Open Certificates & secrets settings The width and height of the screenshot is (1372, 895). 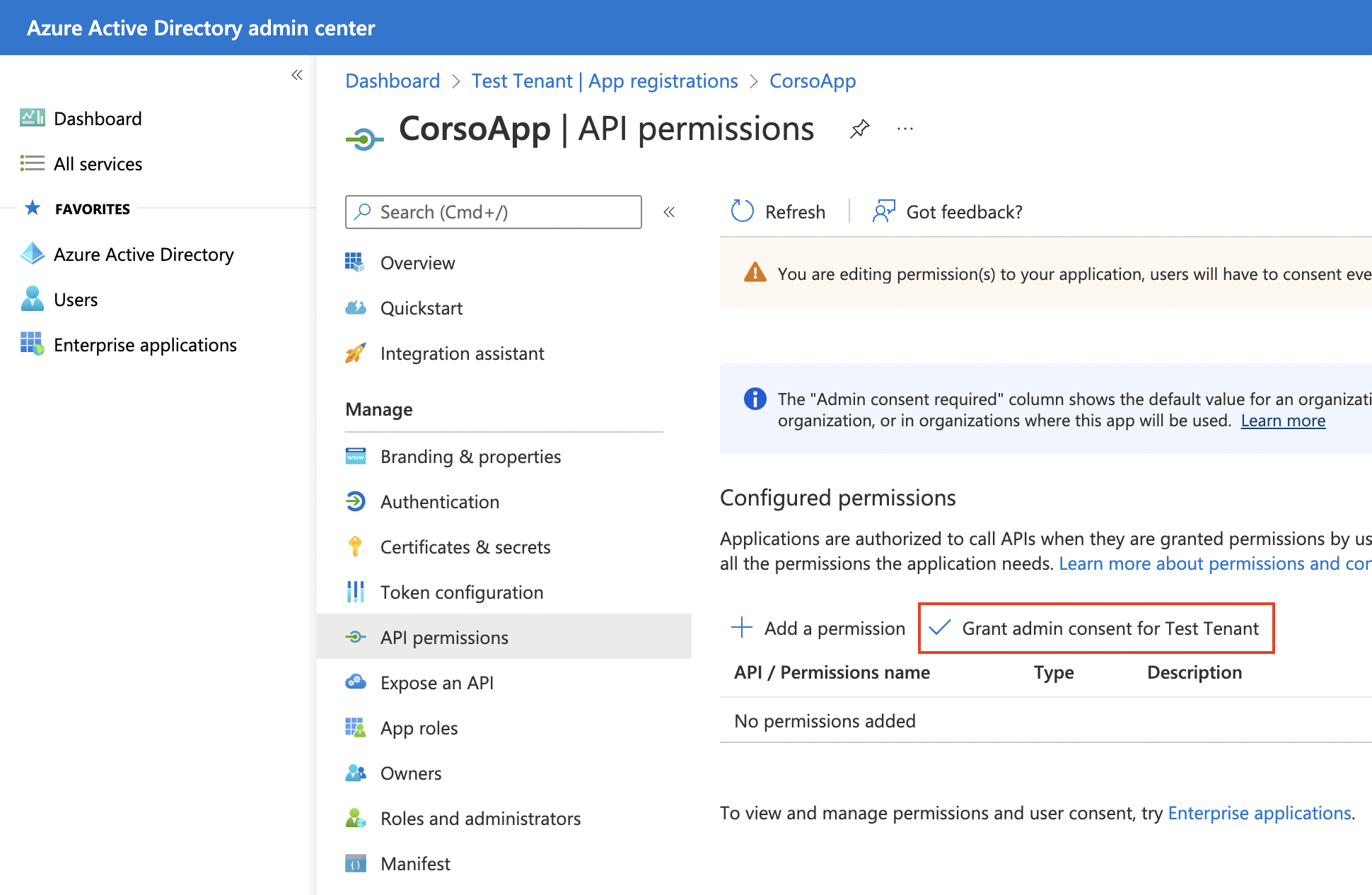click(465, 546)
